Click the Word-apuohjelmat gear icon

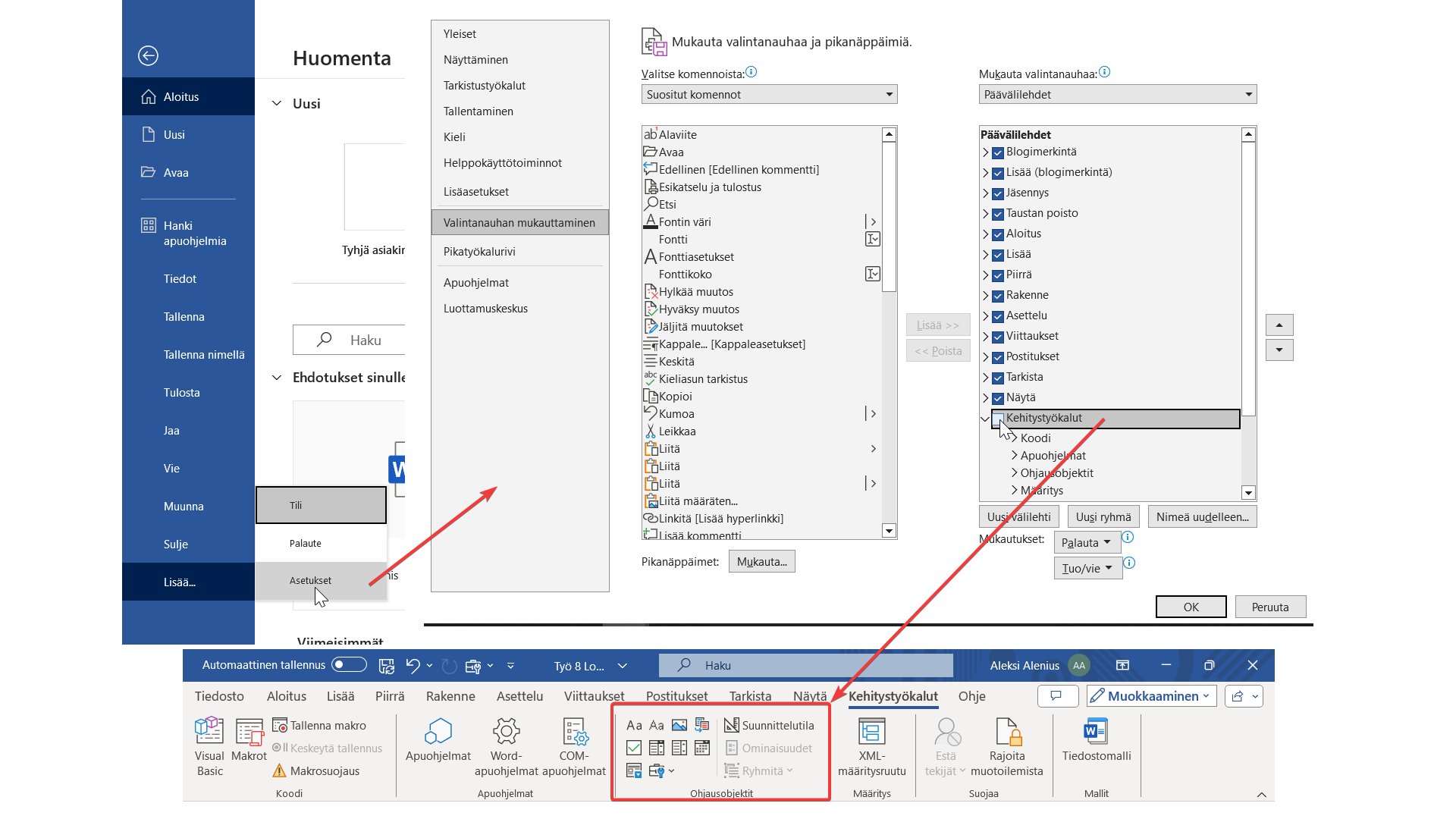pyautogui.click(x=506, y=731)
